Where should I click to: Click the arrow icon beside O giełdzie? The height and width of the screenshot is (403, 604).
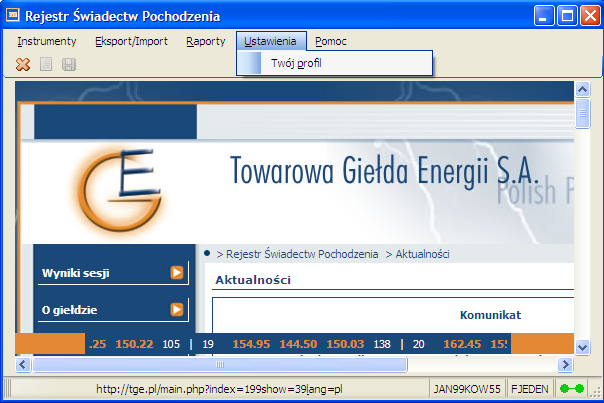pyautogui.click(x=177, y=309)
